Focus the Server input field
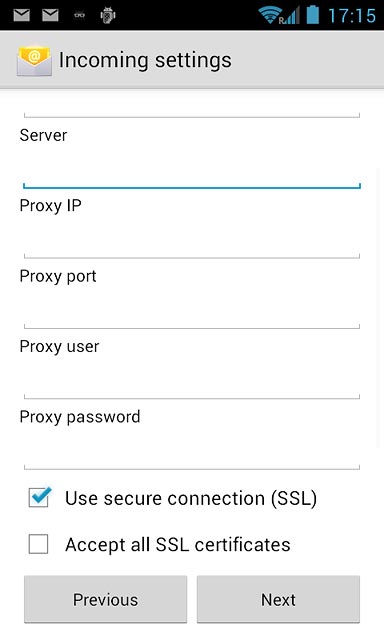The image size is (384, 640). point(192,171)
